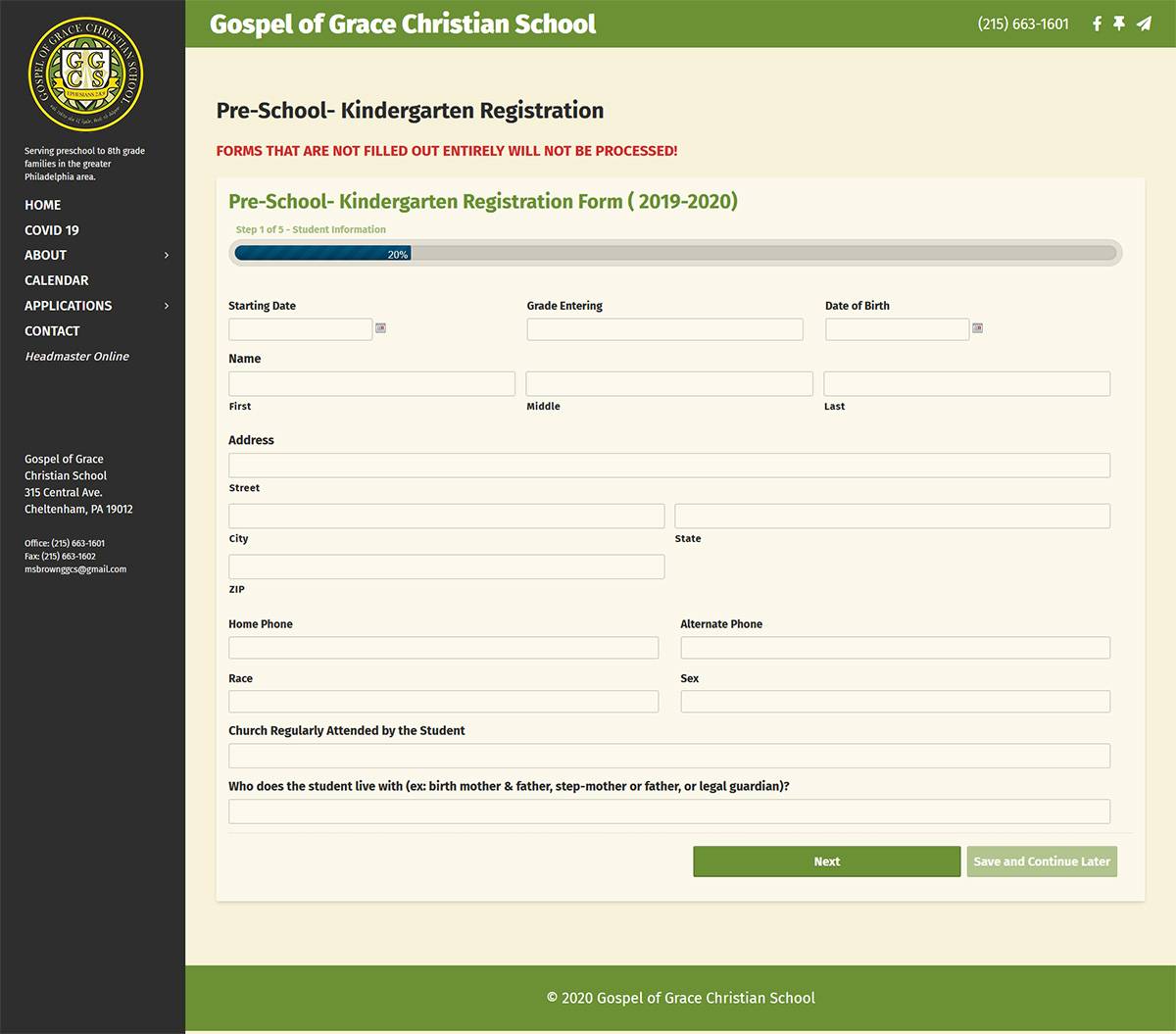This screenshot has height=1034, width=1176.
Task: Click the pin icon in header
Action: 1119,24
